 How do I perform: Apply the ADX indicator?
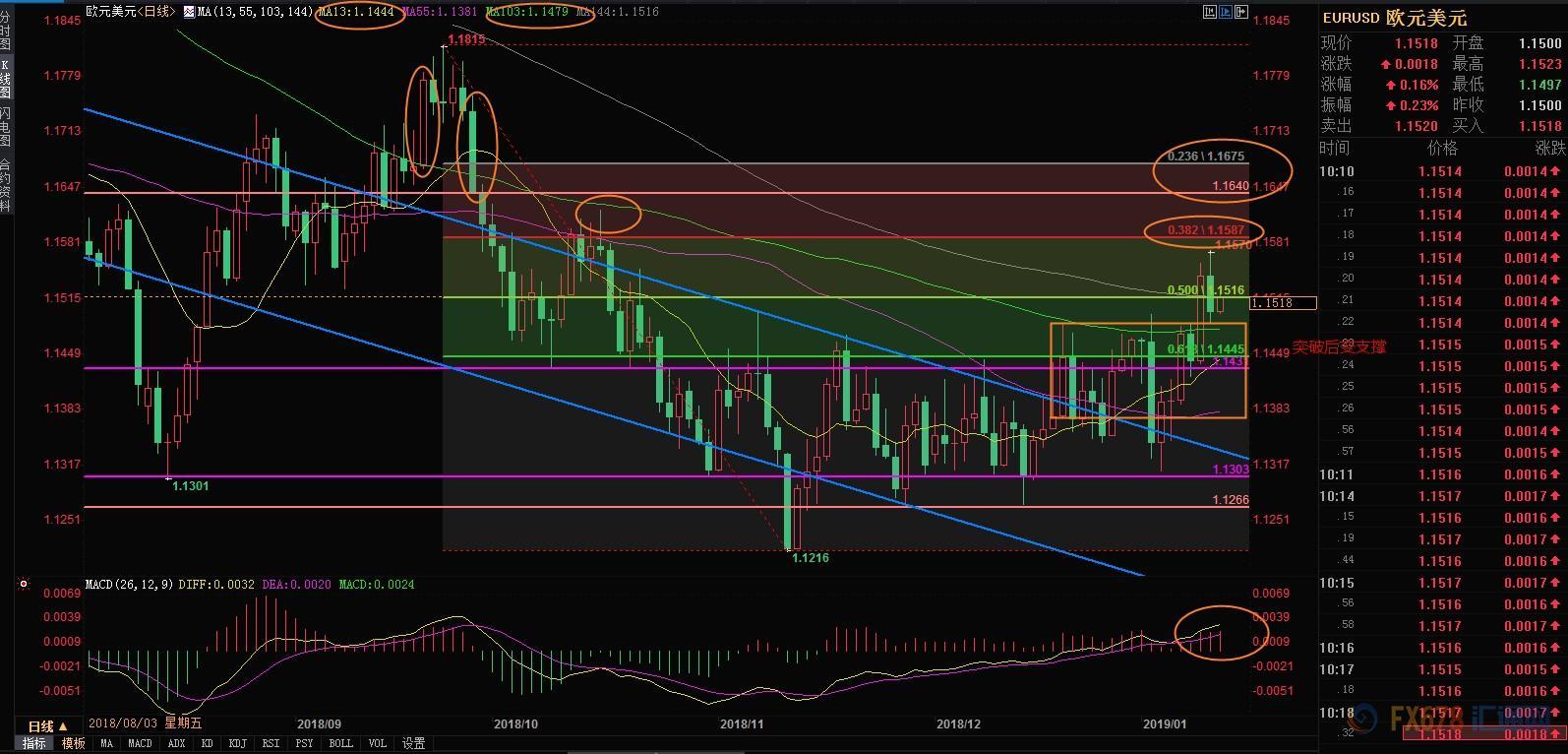click(x=177, y=744)
